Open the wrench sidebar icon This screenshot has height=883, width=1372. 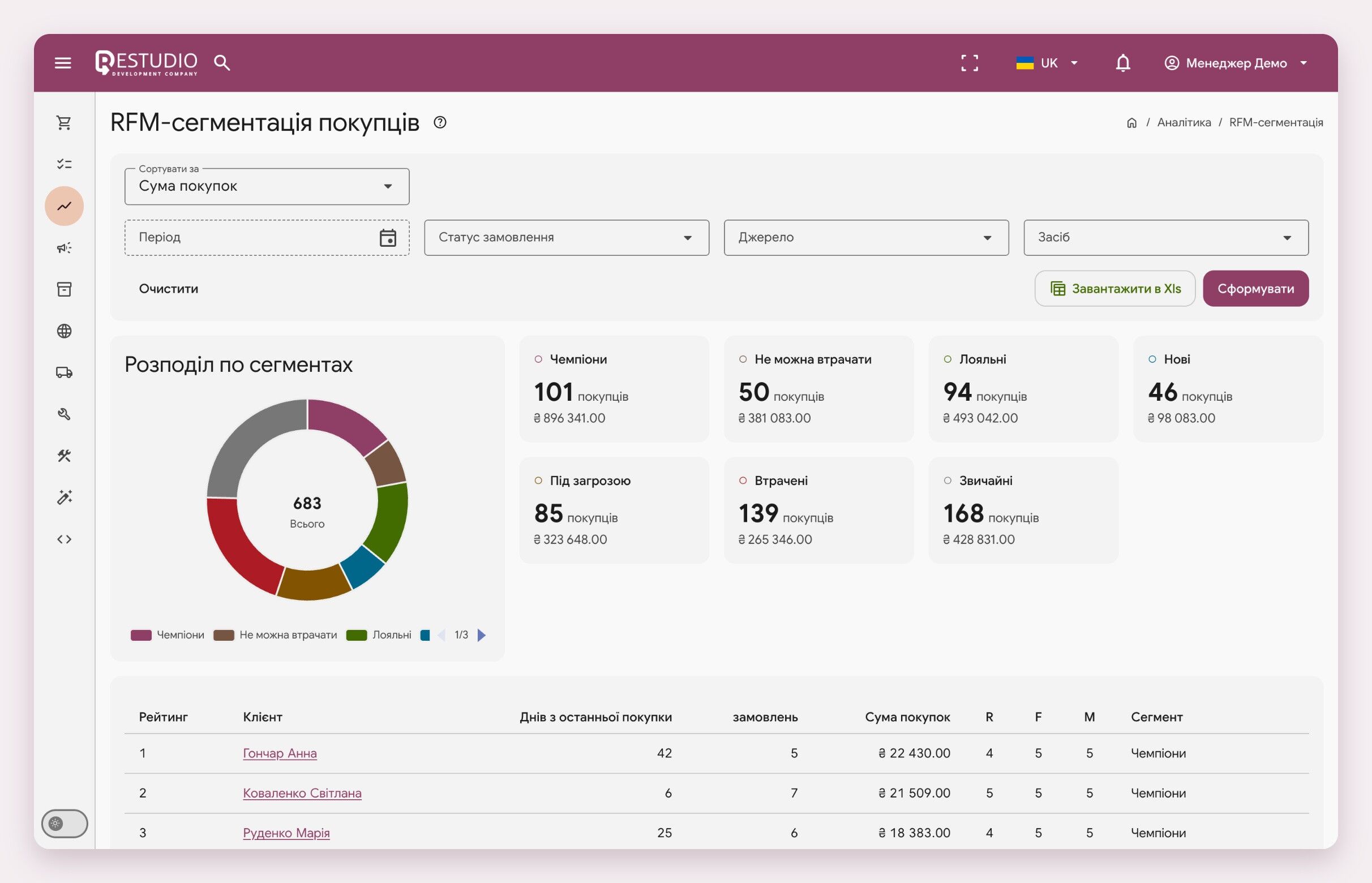click(x=64, y=414)
